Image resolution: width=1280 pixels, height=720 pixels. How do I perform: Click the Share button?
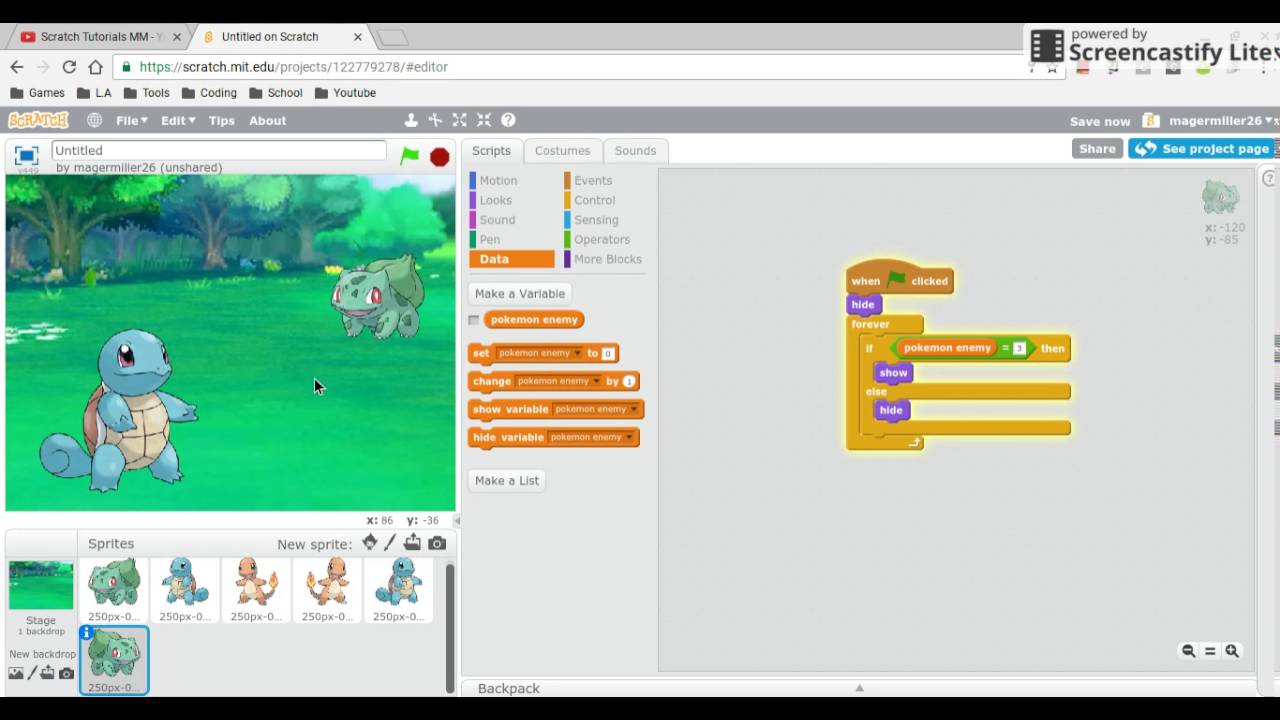pyautogui.click(x=1097, y=149)
